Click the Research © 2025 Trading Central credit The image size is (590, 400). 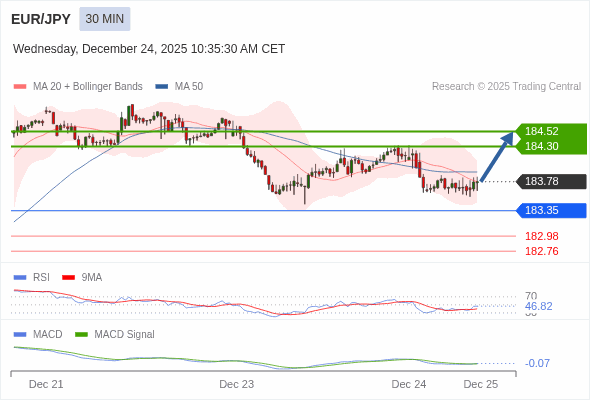pos(506,87)
